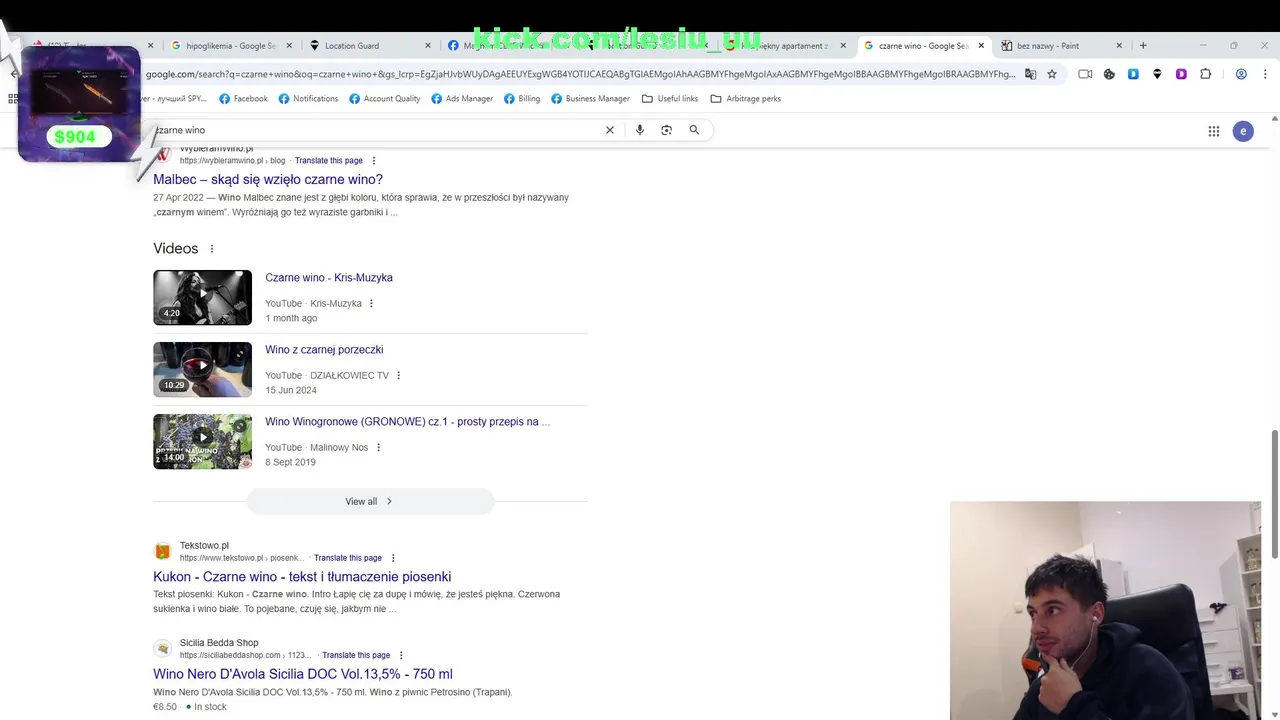Image resolution: width=1280 pixels, height=720 pixels.
Task: Click into the 'czarne wino' search field
Action: coord(375,130)
